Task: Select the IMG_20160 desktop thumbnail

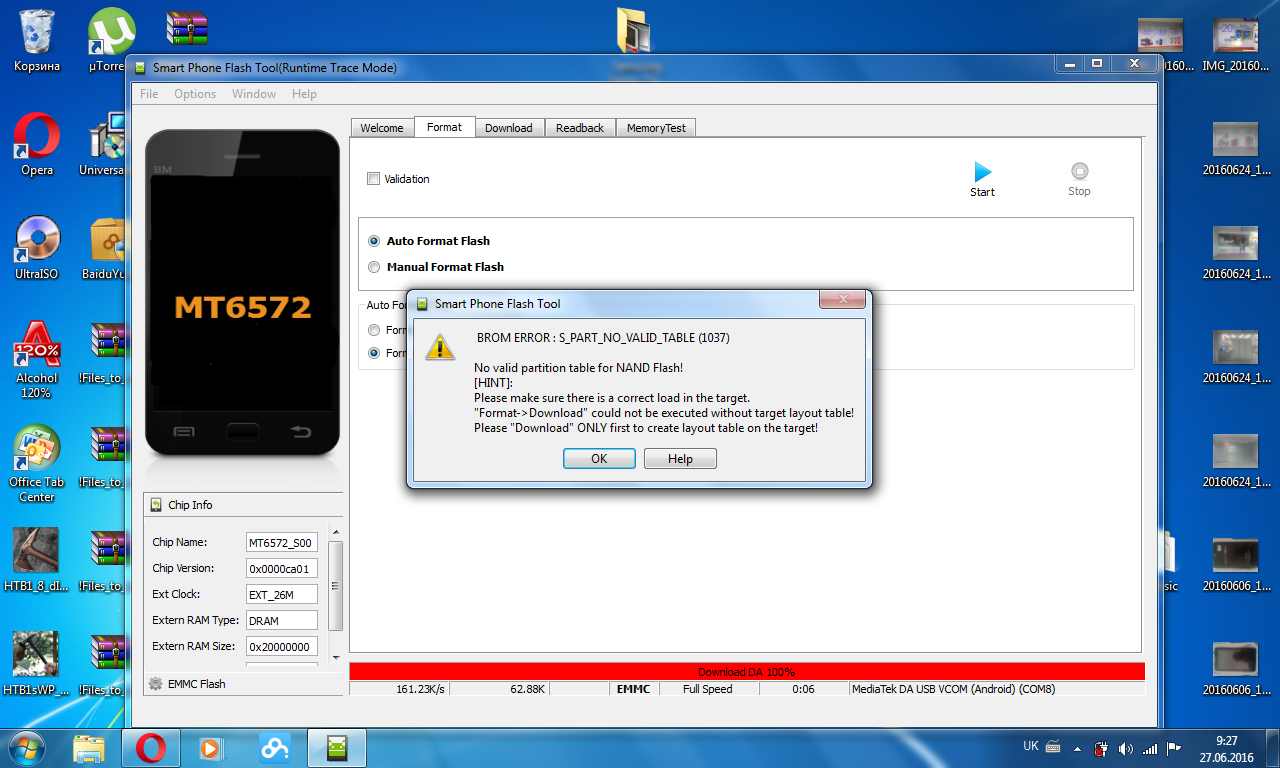Action: coord(1235,44)
